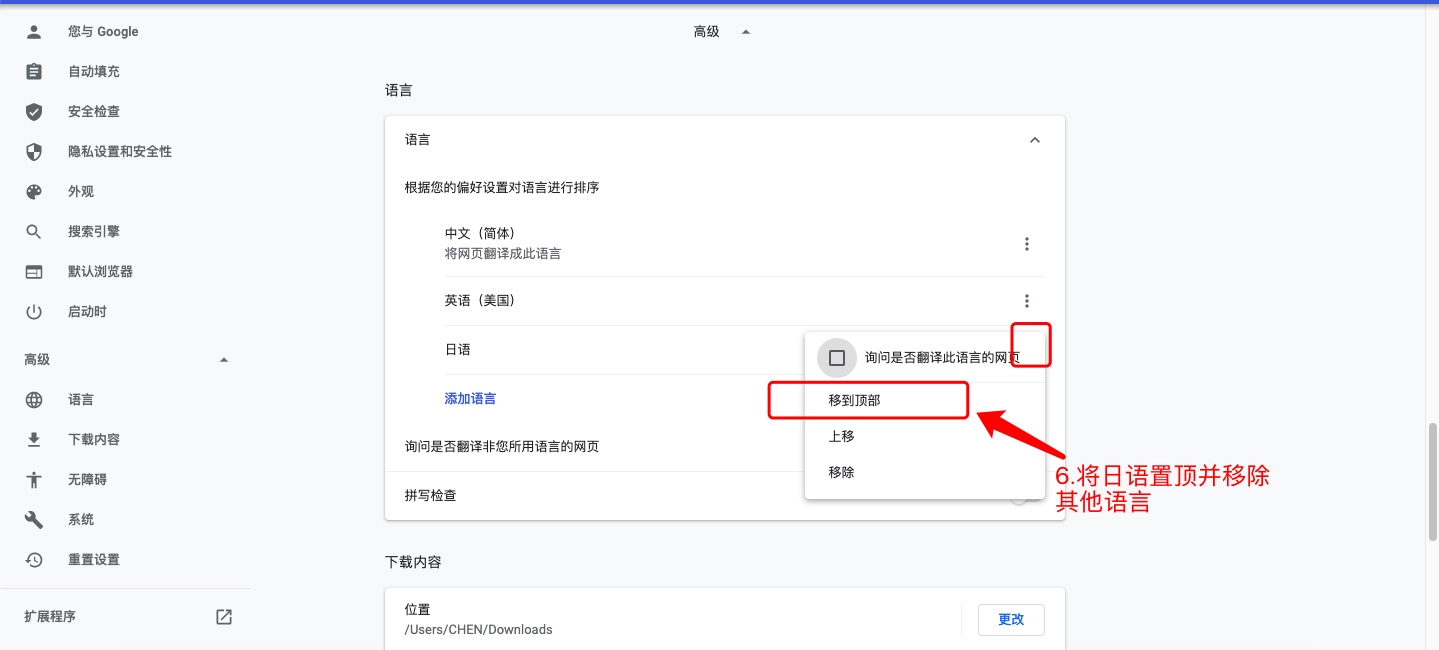Viewport: 1439px width, 650px height.
Task: Select the 外观 palette icon
Action: pyautogui.click(x=33, y=191)
